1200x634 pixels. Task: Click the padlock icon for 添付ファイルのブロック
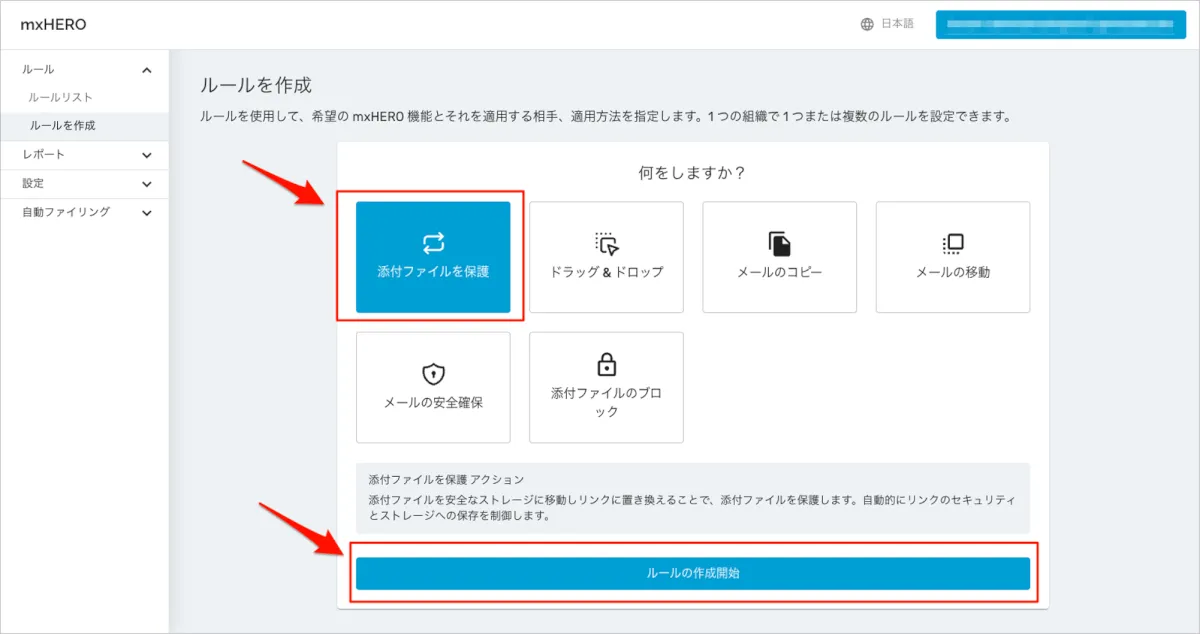[606, 363]
